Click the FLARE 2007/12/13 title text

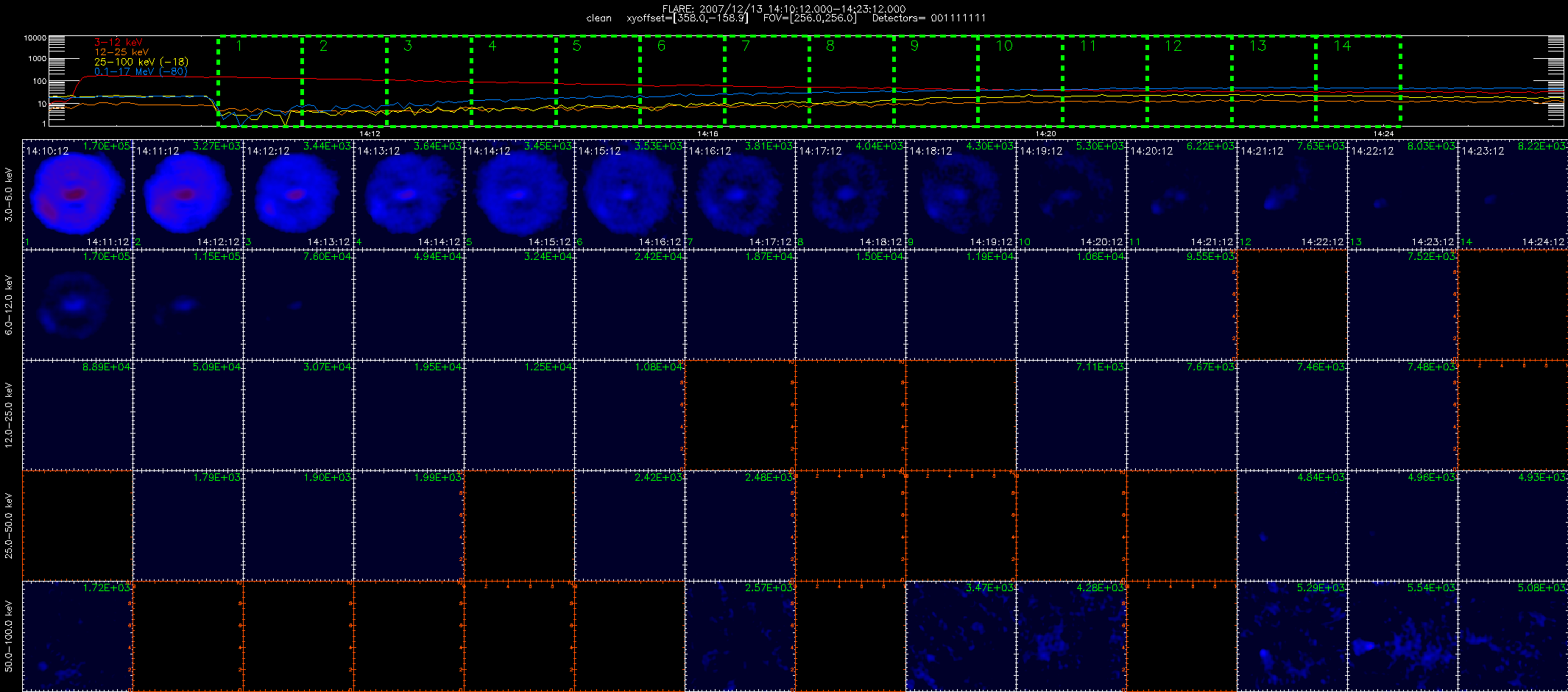click(x=784, y=9)
